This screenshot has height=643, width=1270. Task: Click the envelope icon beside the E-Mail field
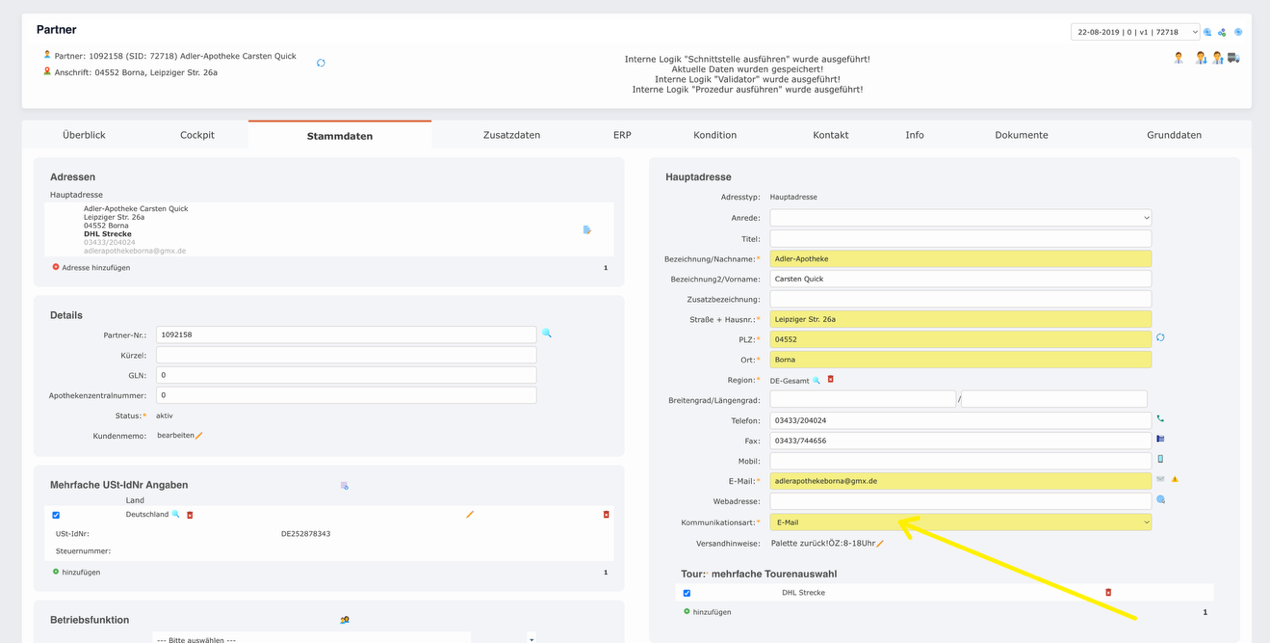(1158, 479)
